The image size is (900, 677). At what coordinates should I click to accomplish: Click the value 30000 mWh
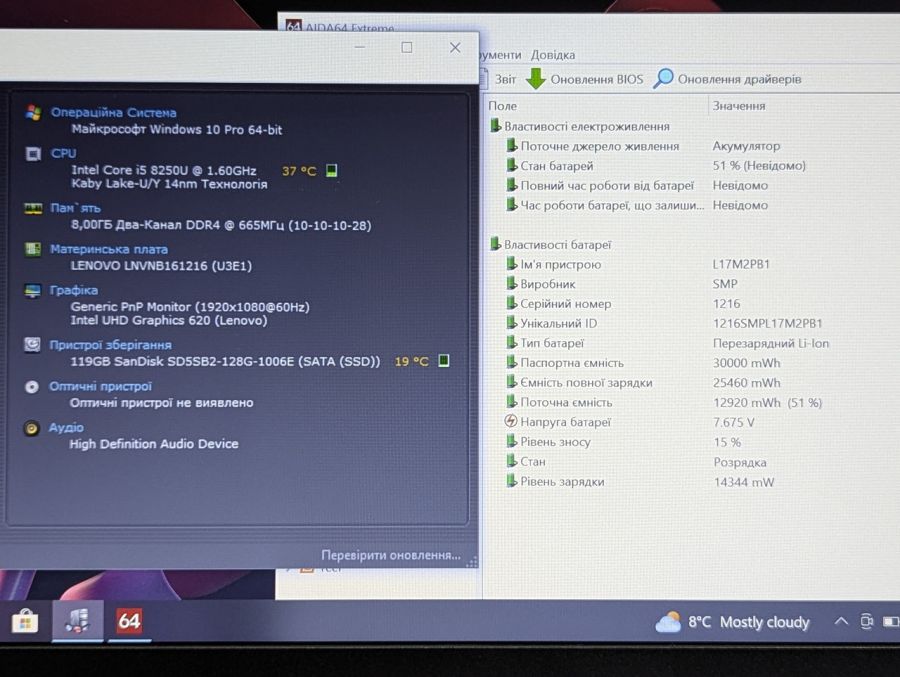(x=746, y=363)
